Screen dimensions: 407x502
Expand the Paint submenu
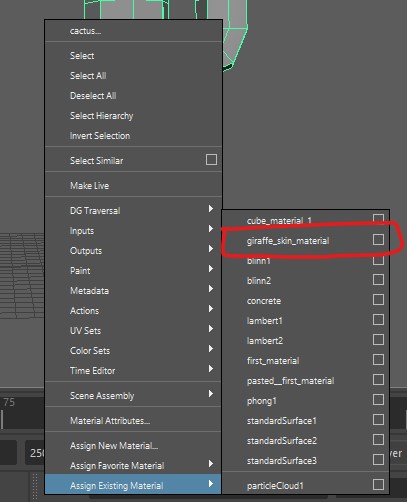[x=133, y=270]
